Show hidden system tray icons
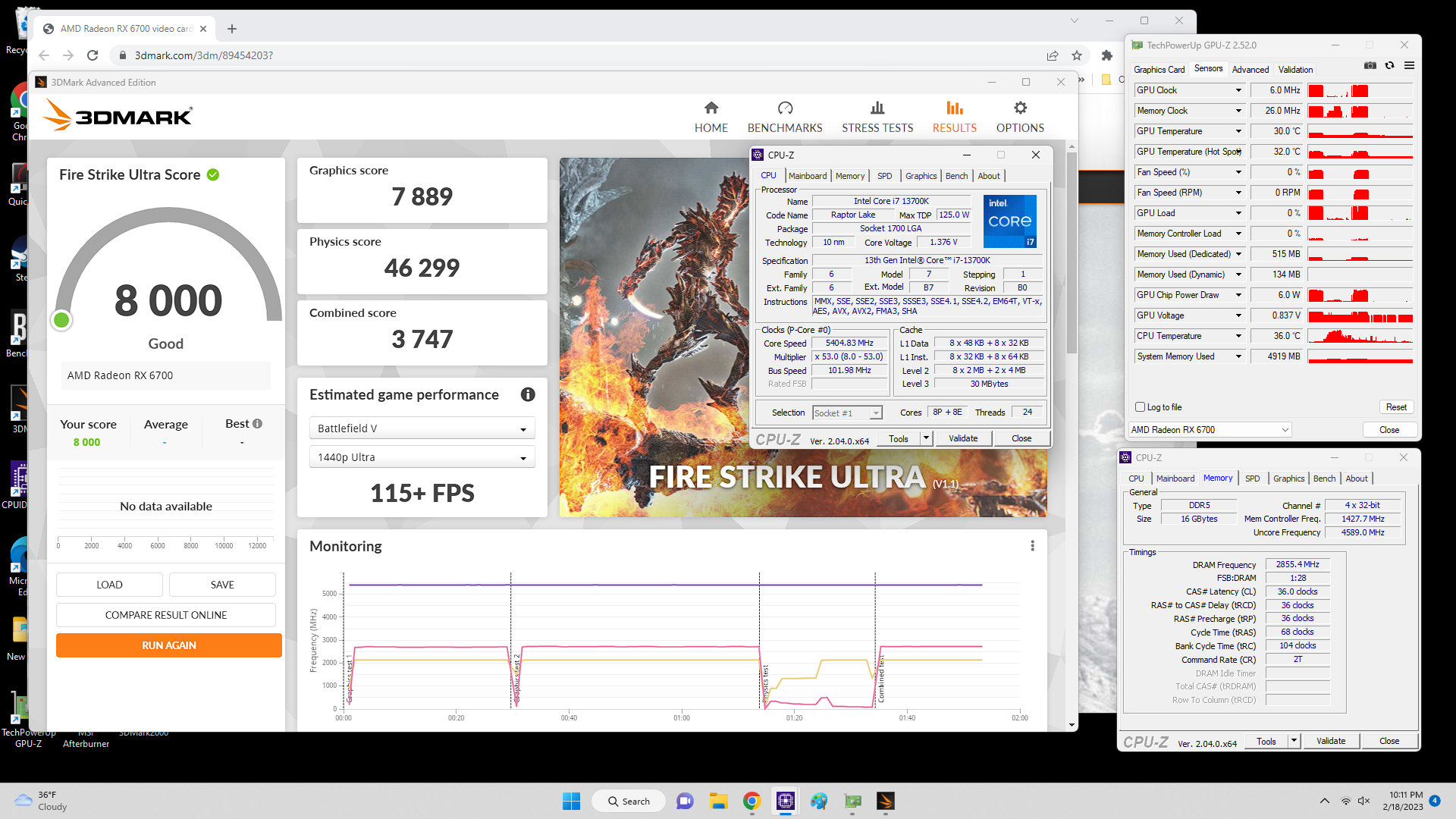Viewport: 1456px width, 819px height. (x=1324, y=801)
